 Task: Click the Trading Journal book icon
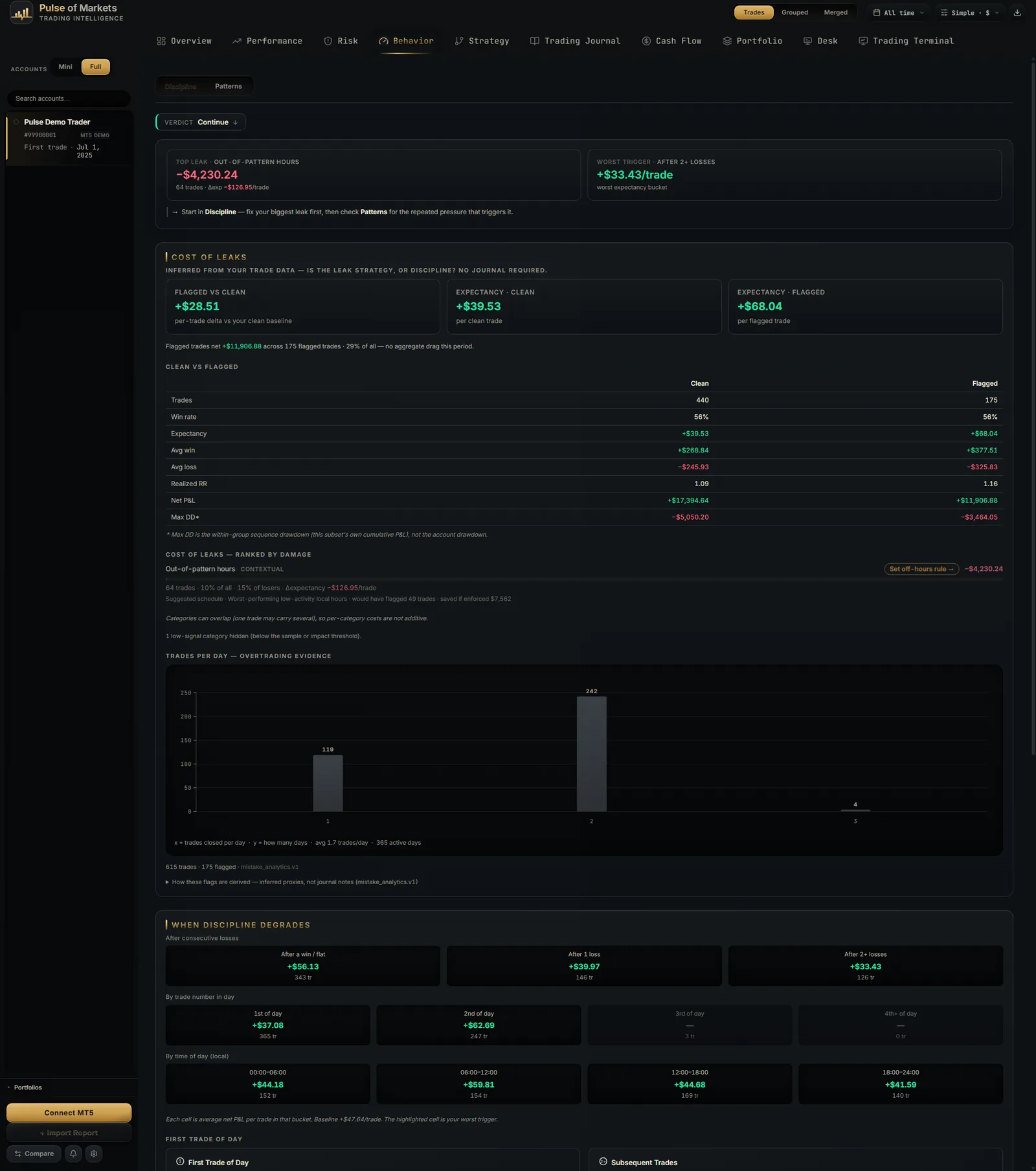pos(535,41)
